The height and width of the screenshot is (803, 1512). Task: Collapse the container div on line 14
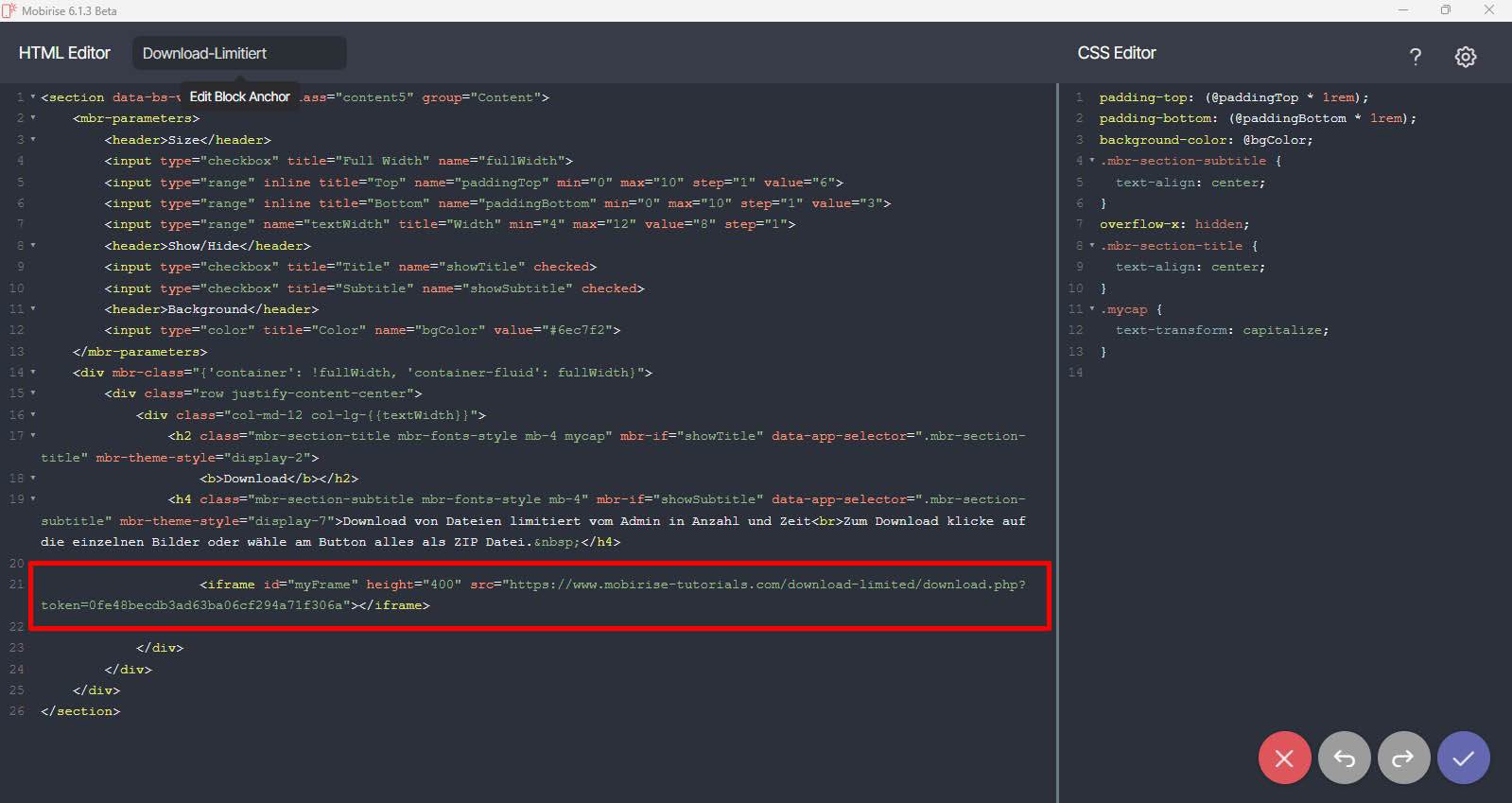pos(33,373)
